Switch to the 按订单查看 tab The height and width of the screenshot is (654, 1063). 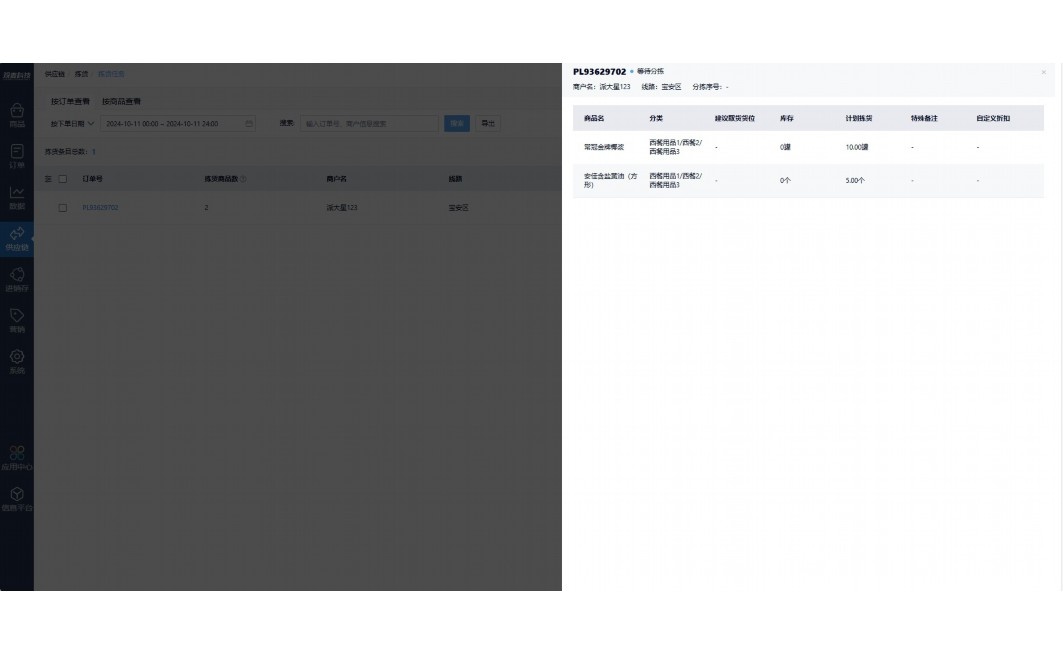[x=70, y=102]
